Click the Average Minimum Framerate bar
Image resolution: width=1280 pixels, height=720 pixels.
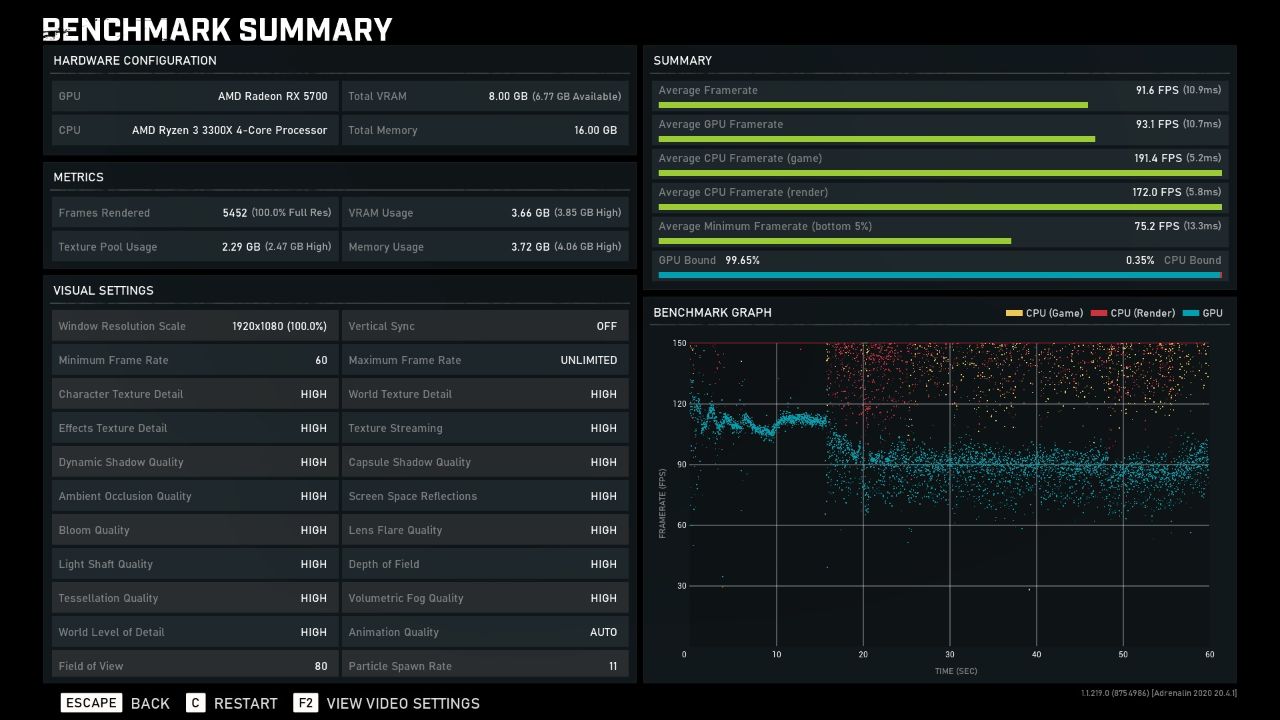[x=835, y=241]
